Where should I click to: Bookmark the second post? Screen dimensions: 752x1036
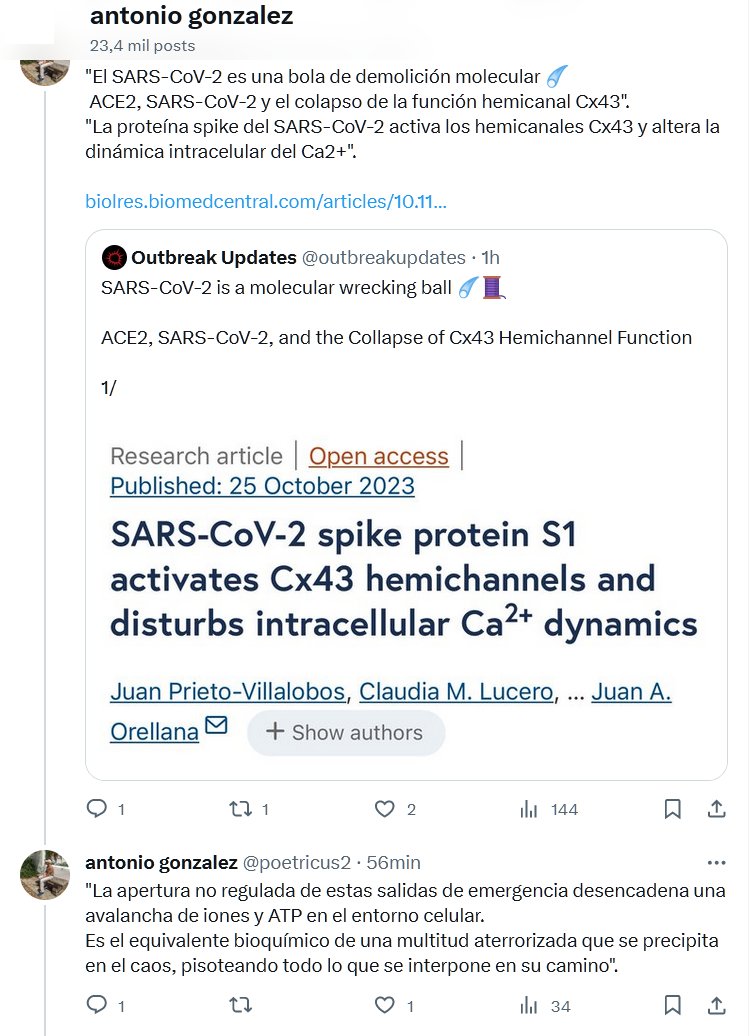[x=673, y=1005]
